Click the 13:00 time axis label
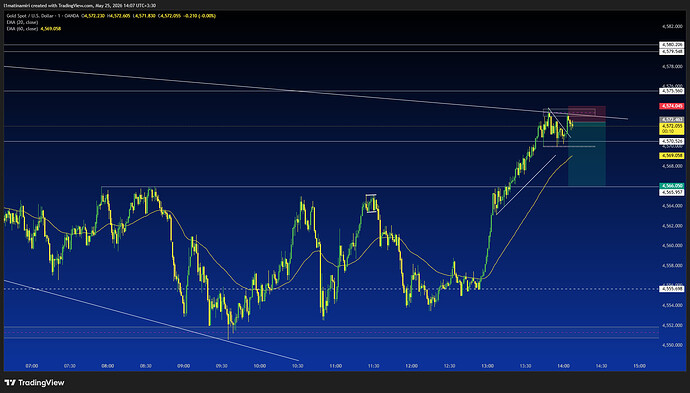 pos(488,366)
